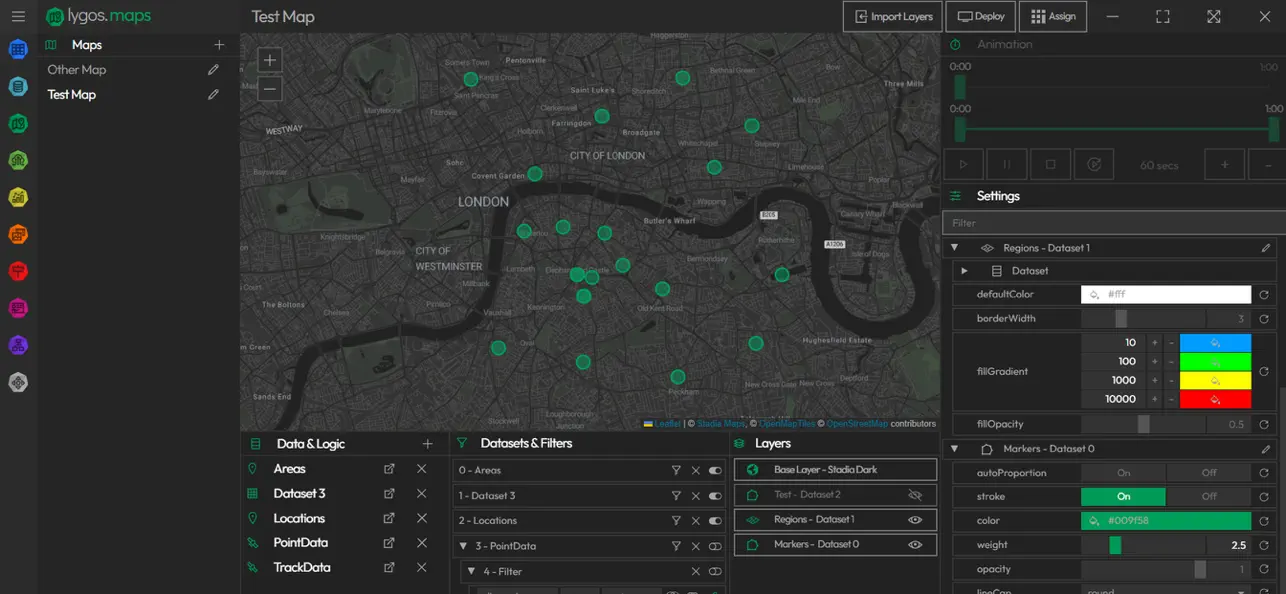Viewport: 1286px width, 594px height.
Task: Open the blue fillGradient color swatch
Action: [1215, 343]
